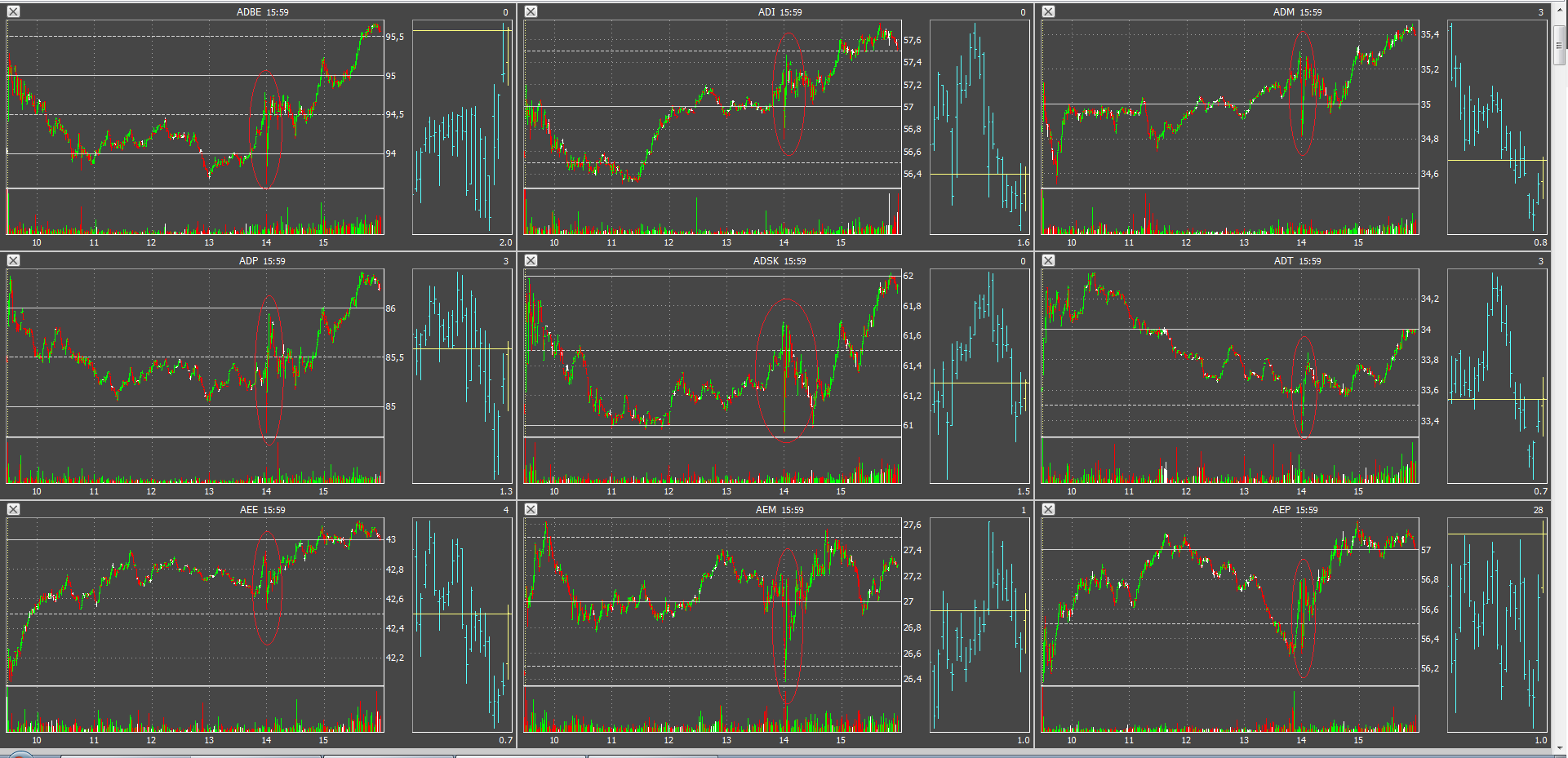The image size is (1568, 758).
Task: Click the 56,2 price label on AEP
Action: 1430,668
